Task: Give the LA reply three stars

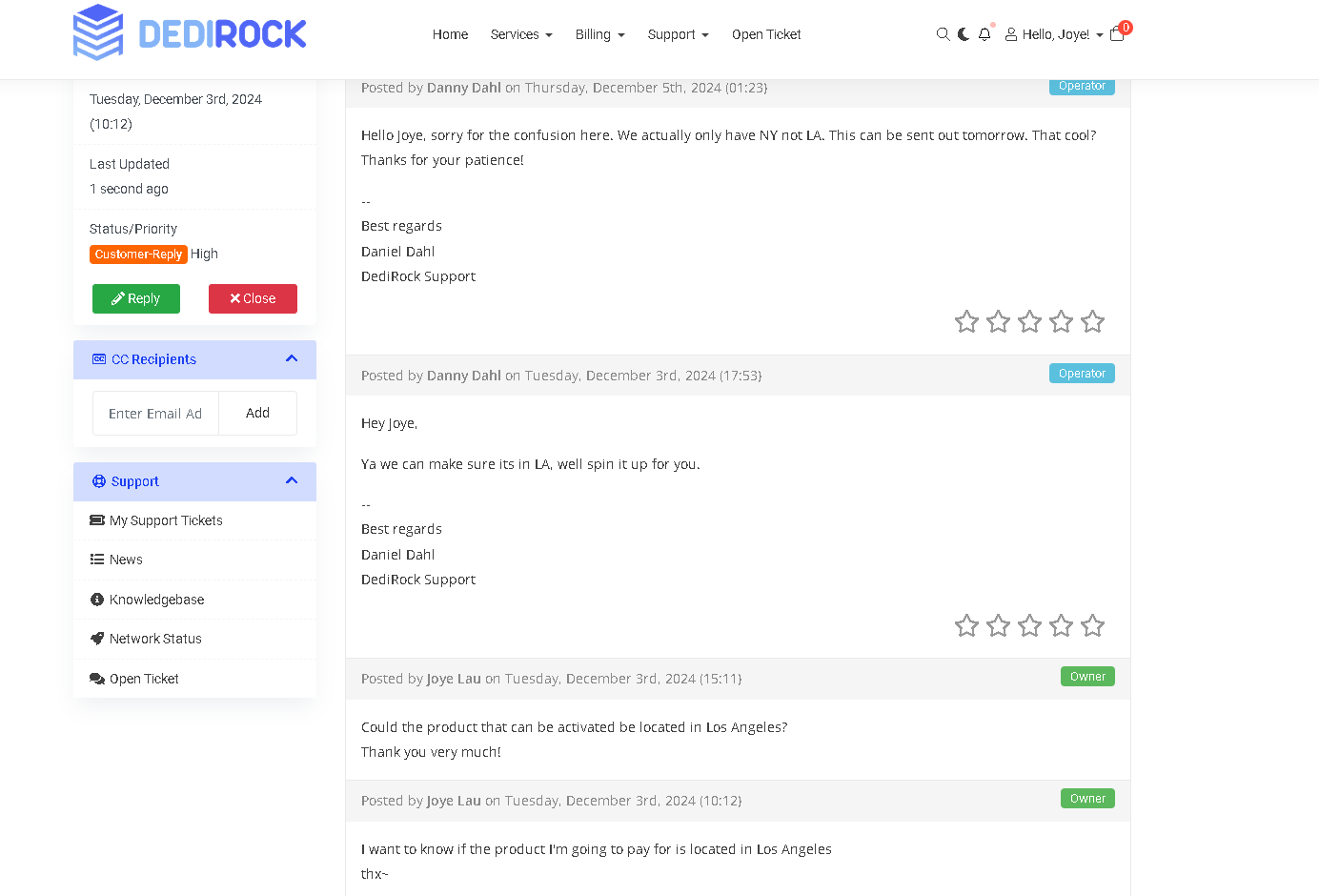Action: [1029, 626]
